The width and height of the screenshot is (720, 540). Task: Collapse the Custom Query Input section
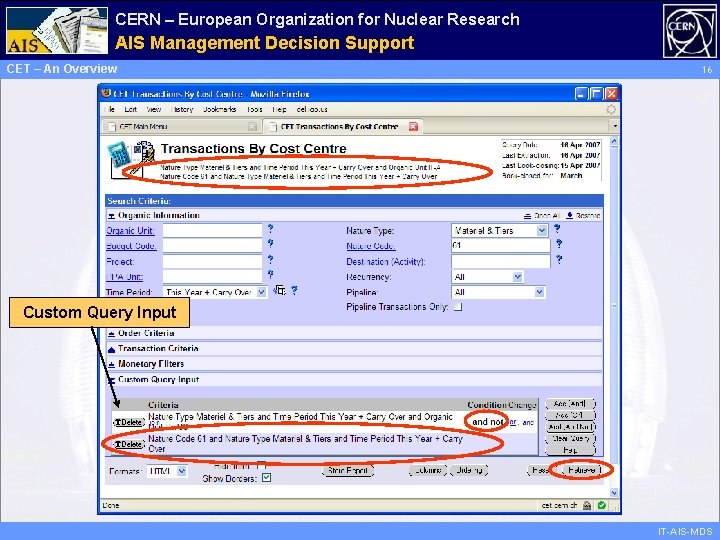(x=111, y=380)
